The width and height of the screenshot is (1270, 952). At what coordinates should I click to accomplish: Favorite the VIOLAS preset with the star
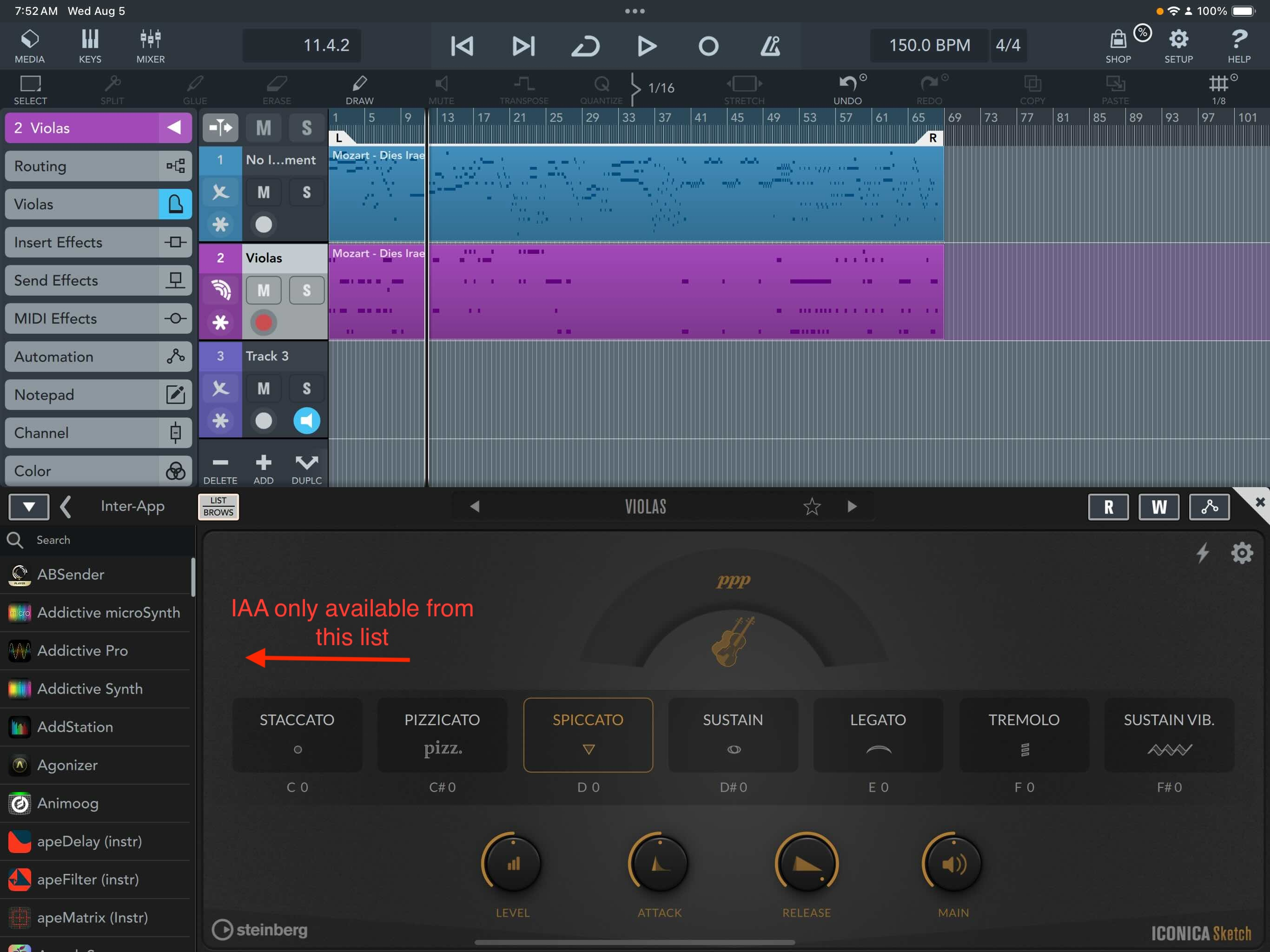click(x=812, y=506)
